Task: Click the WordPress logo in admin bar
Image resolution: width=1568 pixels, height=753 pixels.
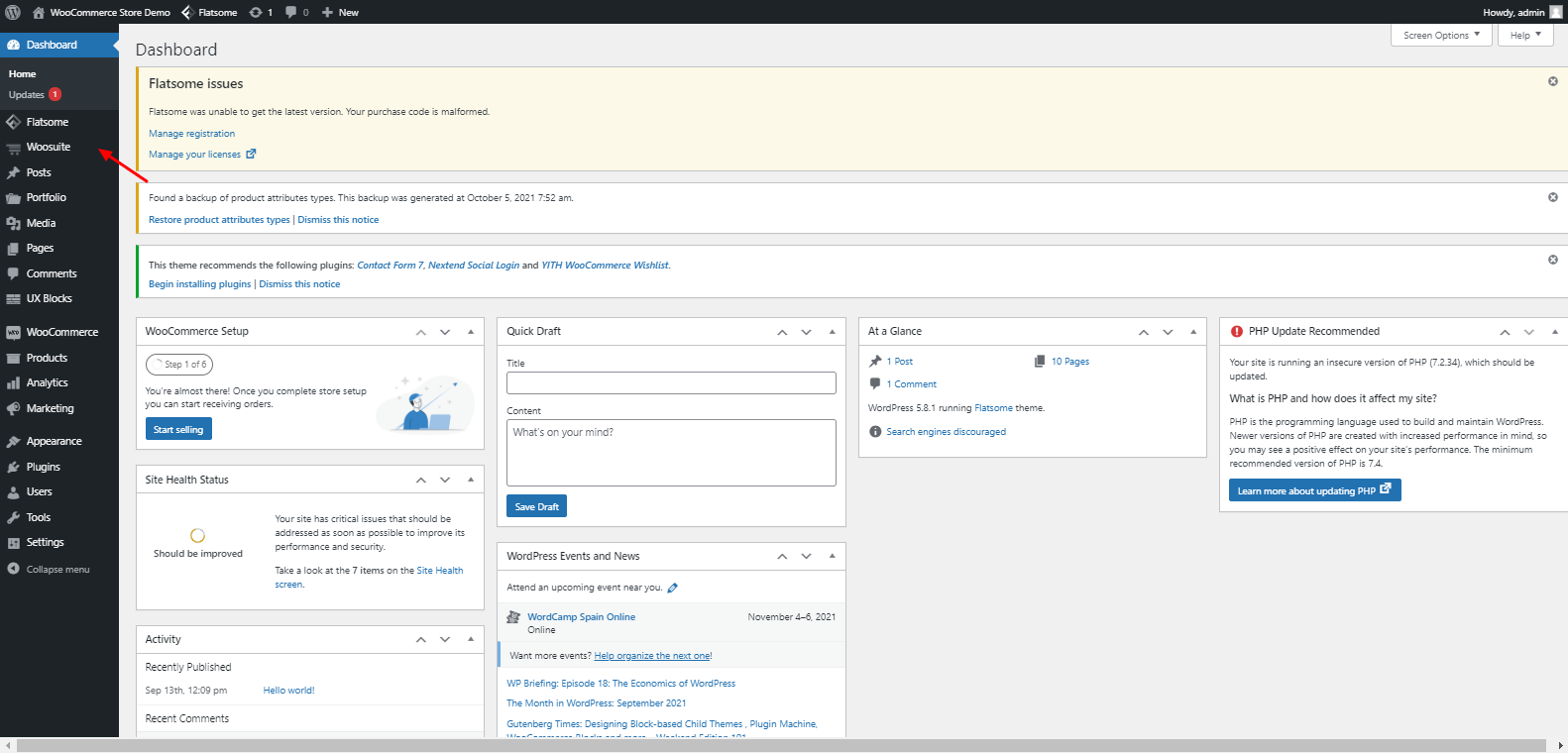Action: [13, 12]
